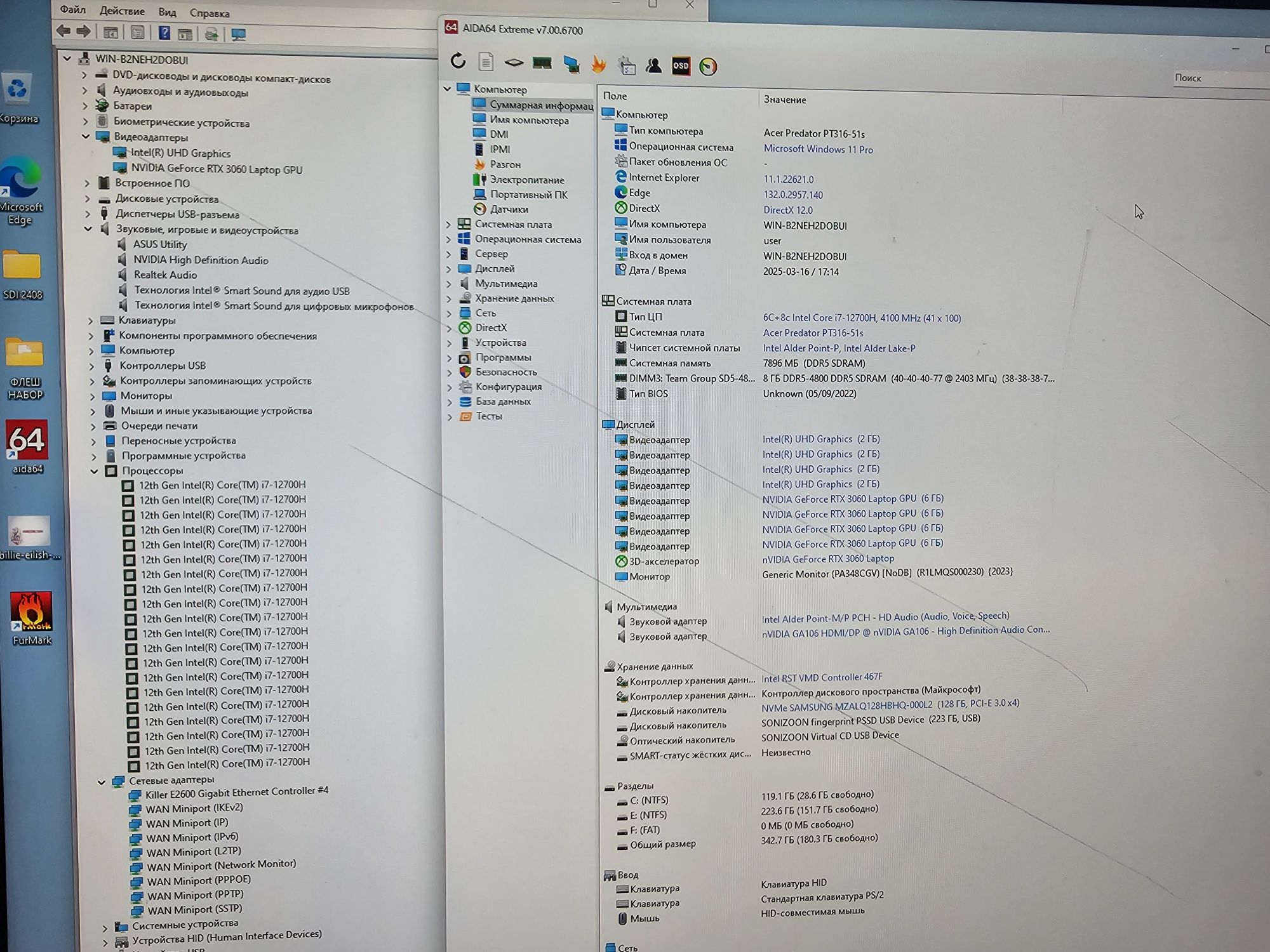Collapse the Компьютер node in AIDA64 tree
Viewport: 1270px width, 952px height.
(x=447, y=89)
